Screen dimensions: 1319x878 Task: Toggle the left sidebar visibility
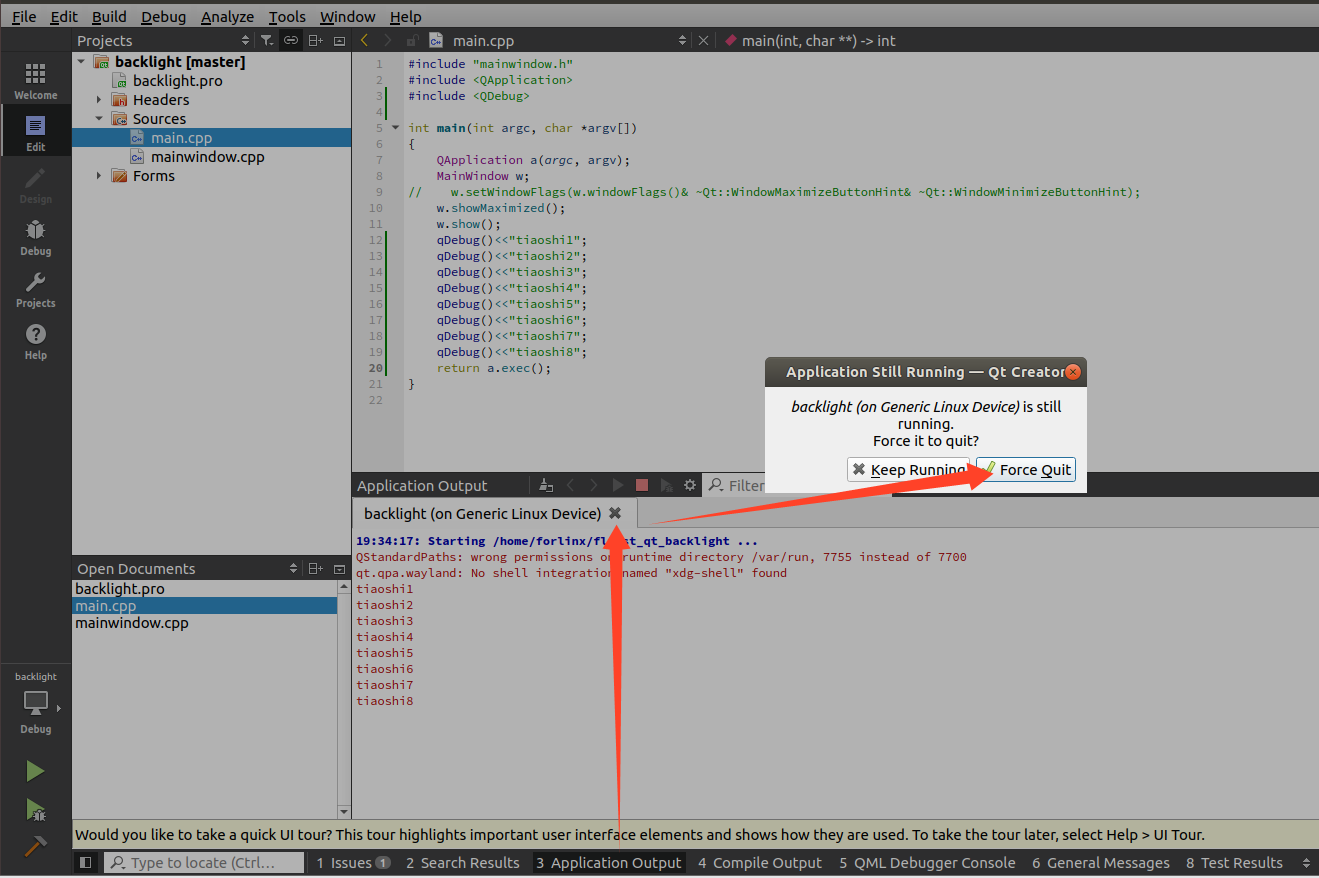86,863
